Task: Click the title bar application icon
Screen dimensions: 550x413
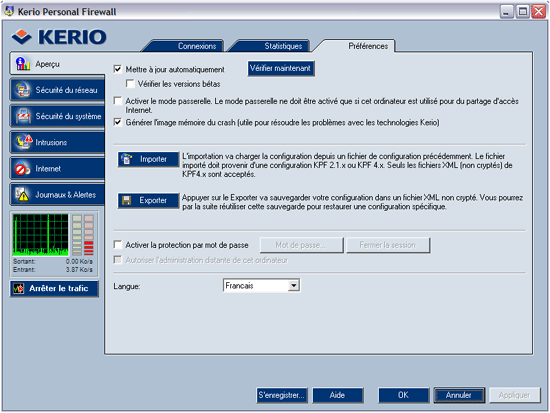Action: point(9,11)
